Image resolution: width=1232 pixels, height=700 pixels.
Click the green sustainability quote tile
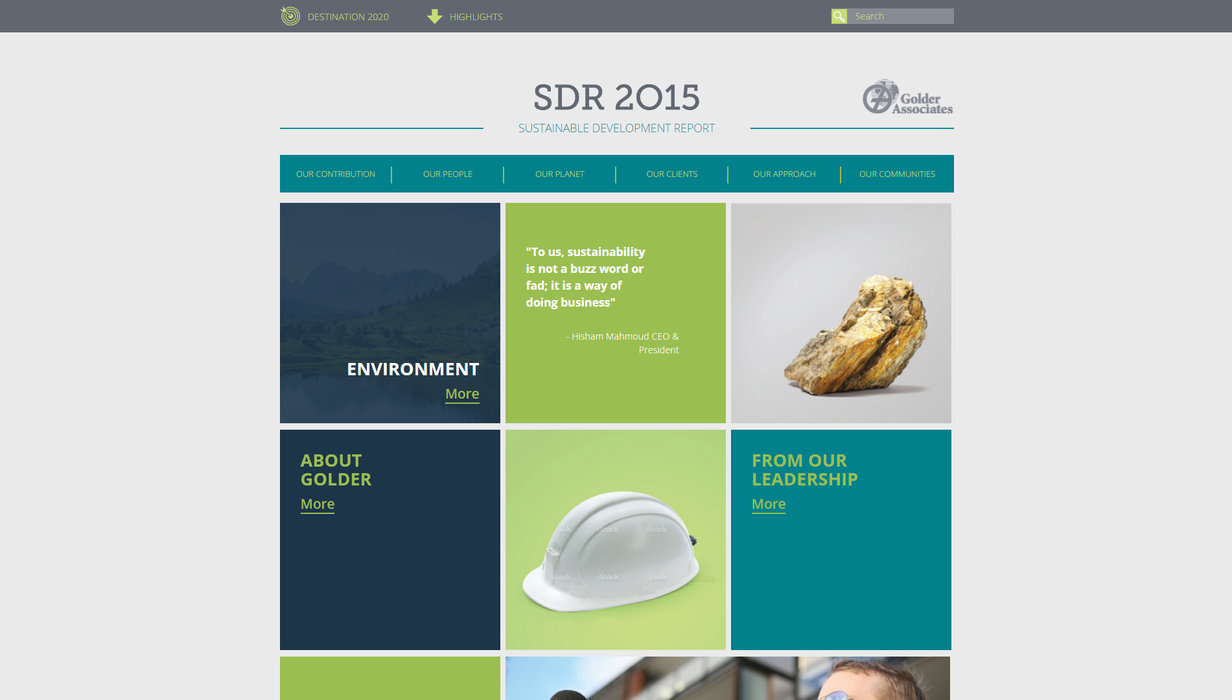pyautogui.click(x=615, y=313)
